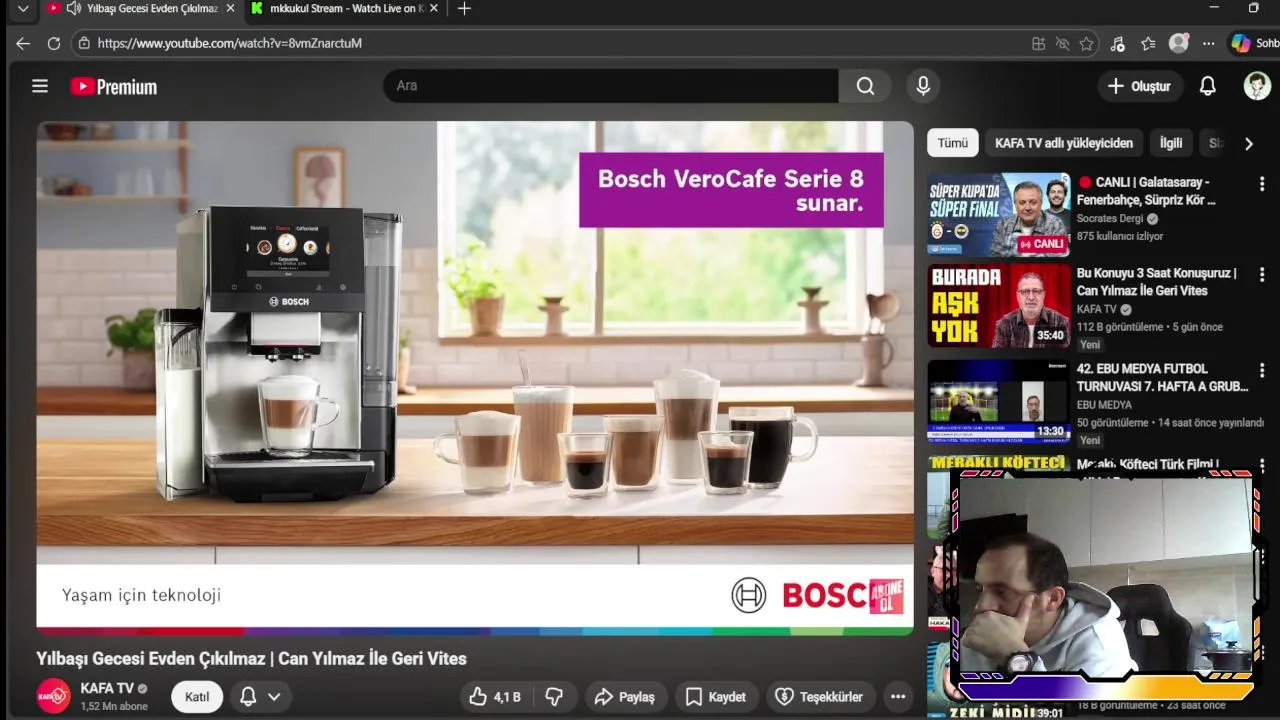Open Süper Kupa'da Süper Final thumbnail

[998, 214]
